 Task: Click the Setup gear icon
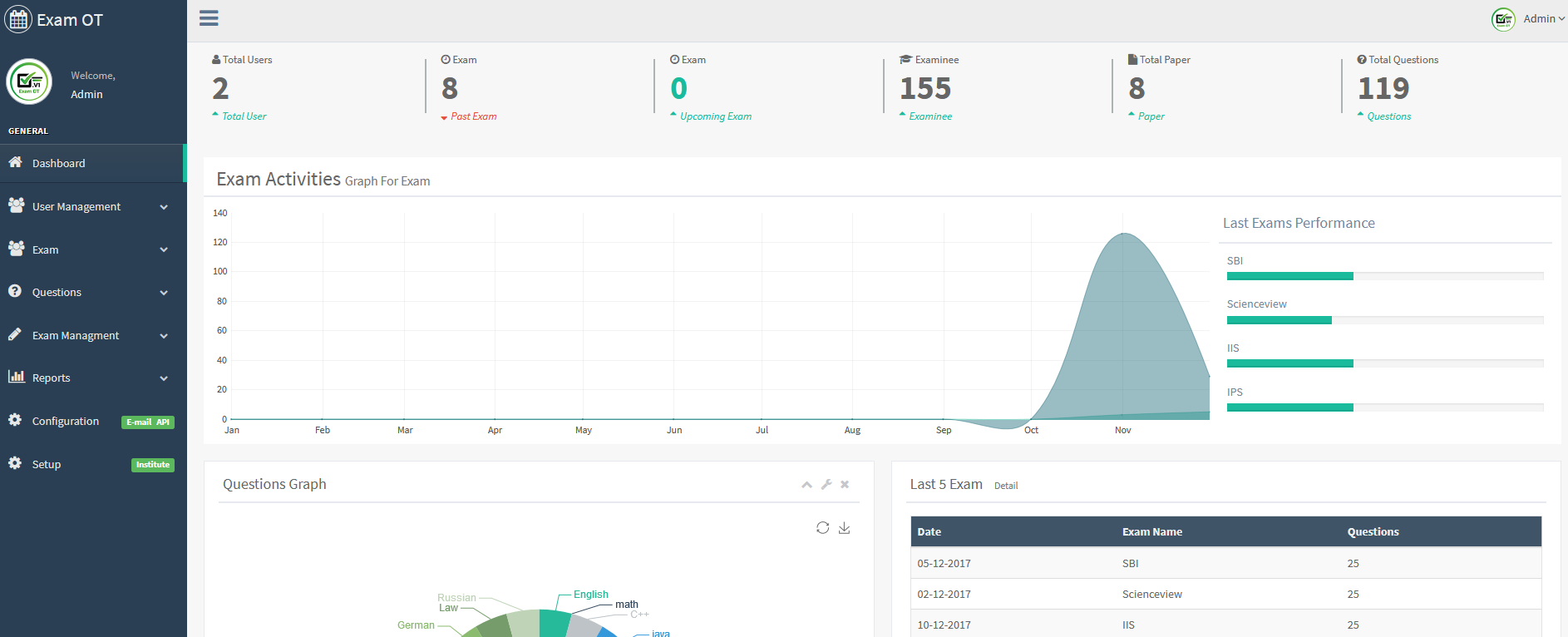pyautogui.click(x=15, y=462)
